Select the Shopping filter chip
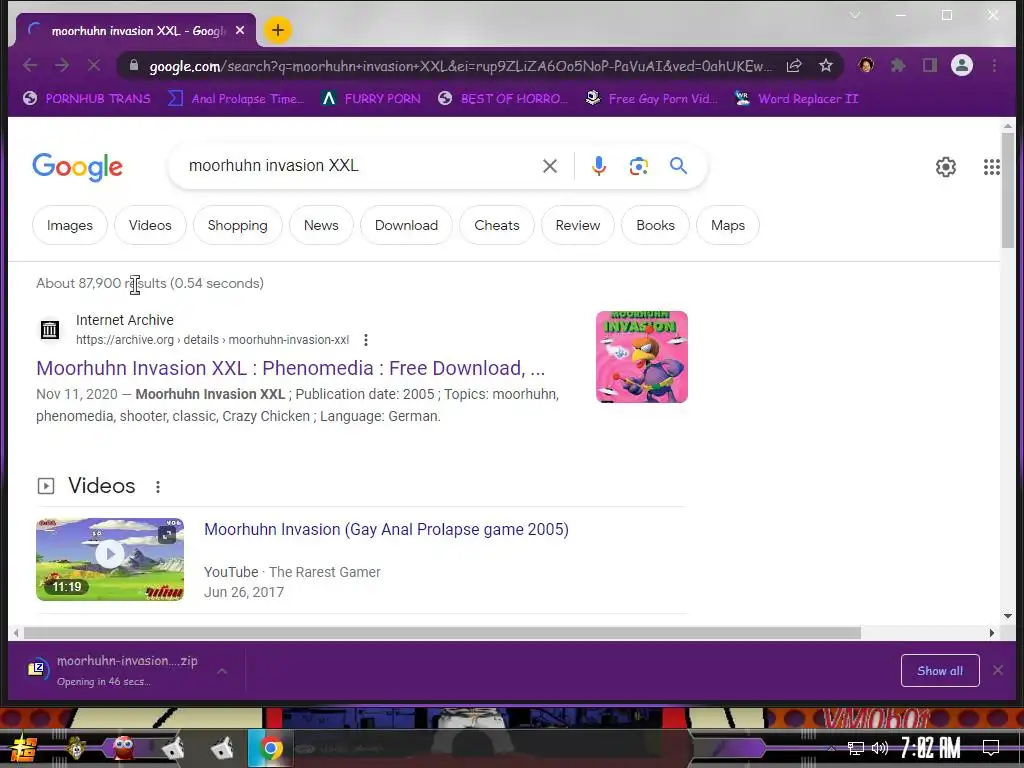1024x768 pixels. 238,225
